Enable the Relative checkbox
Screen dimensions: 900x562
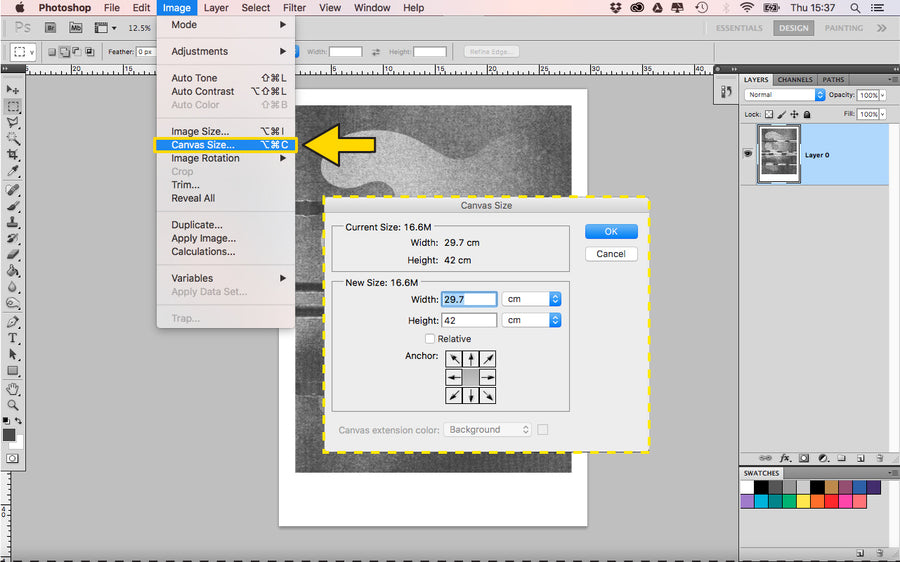pos(430,339)
